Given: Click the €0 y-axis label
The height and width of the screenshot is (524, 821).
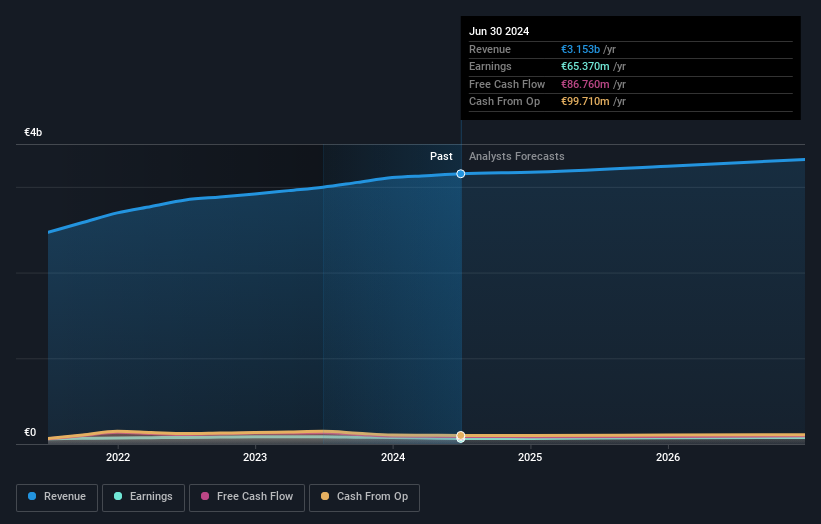Looking at the screenshot, I should (30, 432).
